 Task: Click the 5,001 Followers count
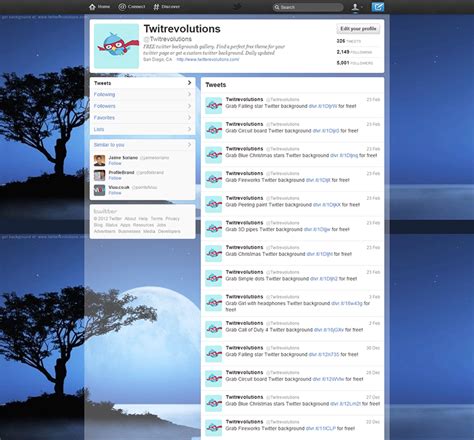pos(355,63)
